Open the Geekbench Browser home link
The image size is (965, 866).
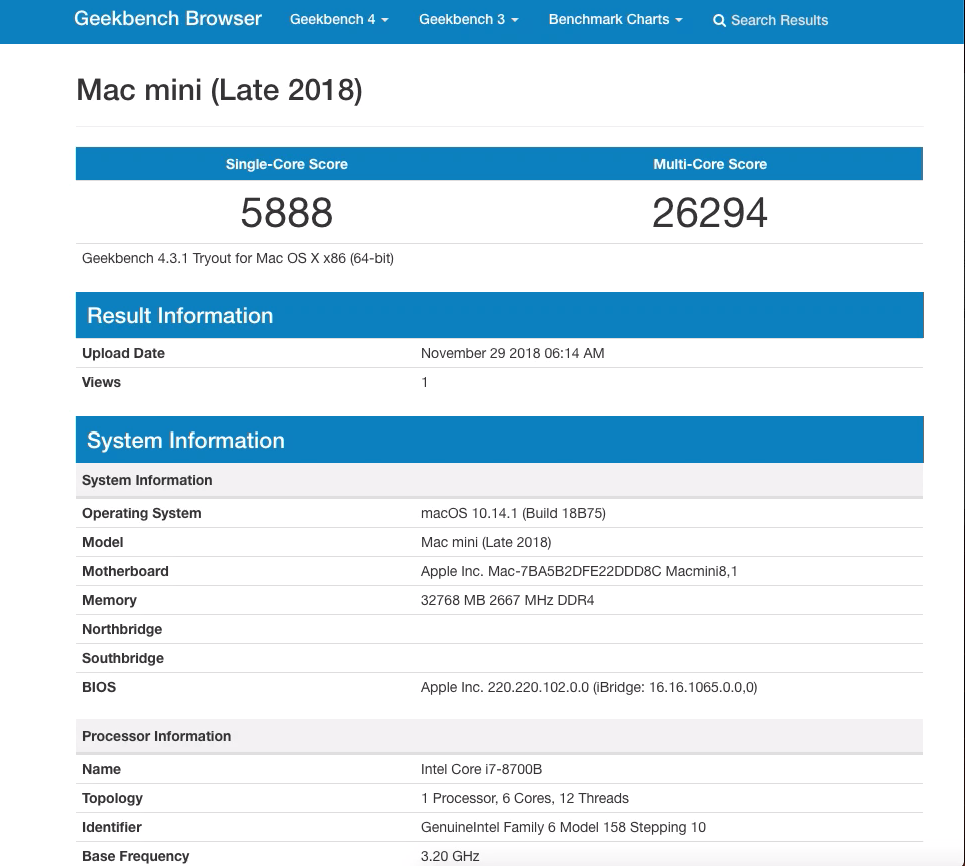167,18
